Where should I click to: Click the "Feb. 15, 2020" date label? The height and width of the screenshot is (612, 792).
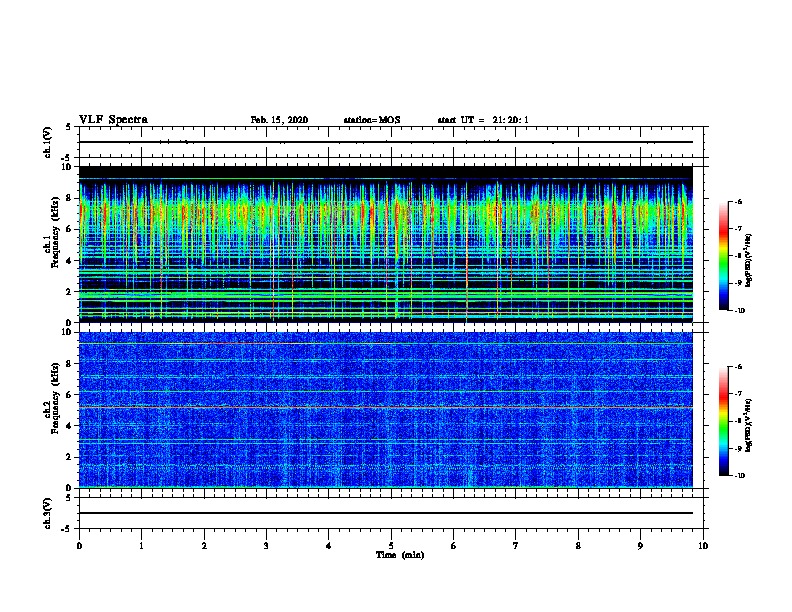click(279, 120)
